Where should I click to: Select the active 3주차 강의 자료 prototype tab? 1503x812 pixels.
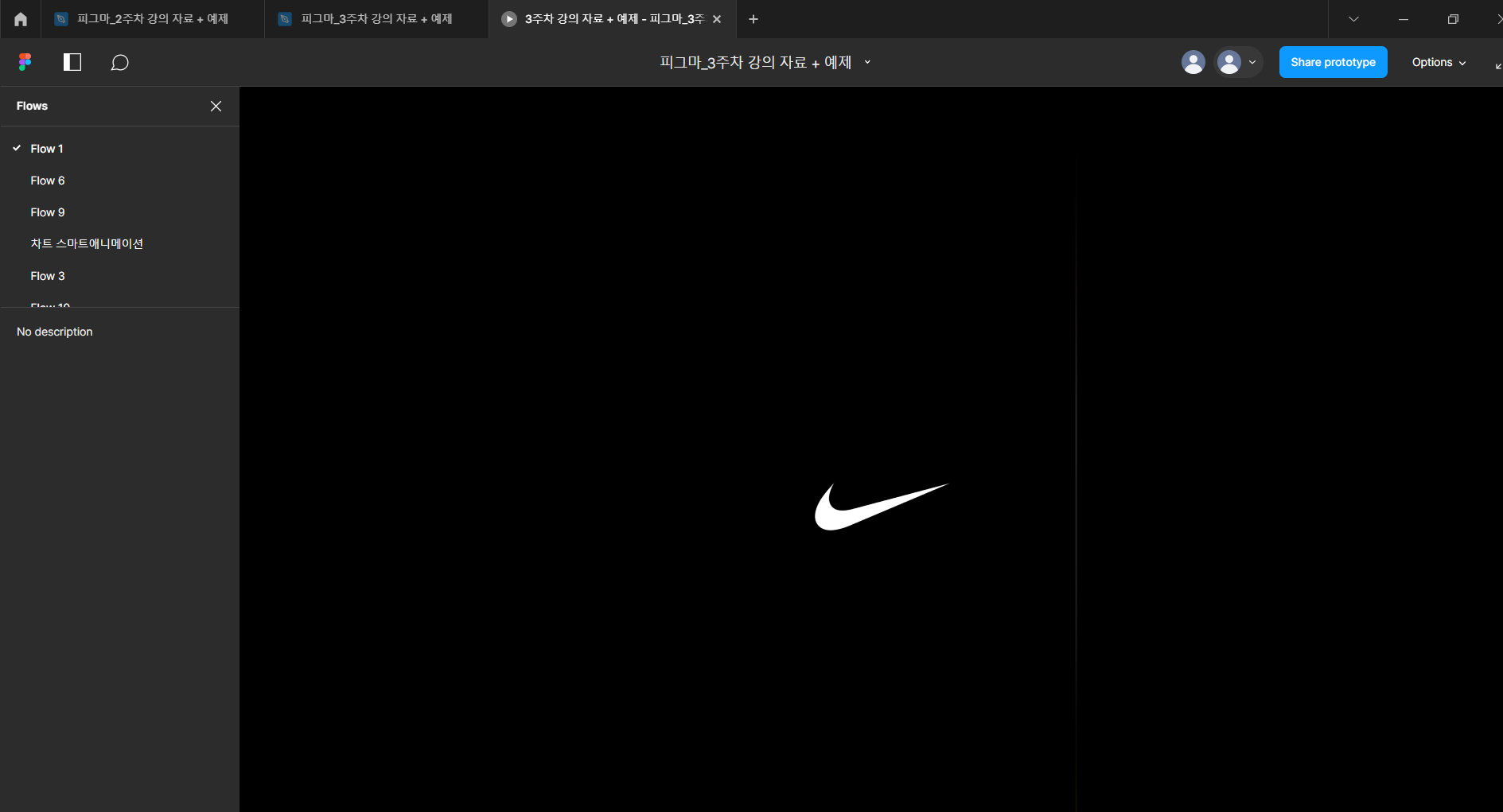click(613, 19)
